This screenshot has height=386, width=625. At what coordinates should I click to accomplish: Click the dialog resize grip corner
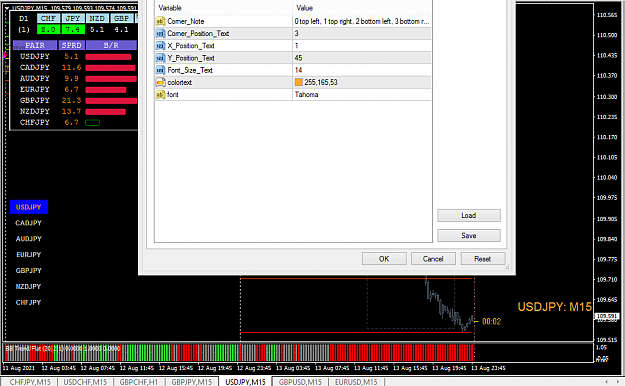(x=507, y=267)
